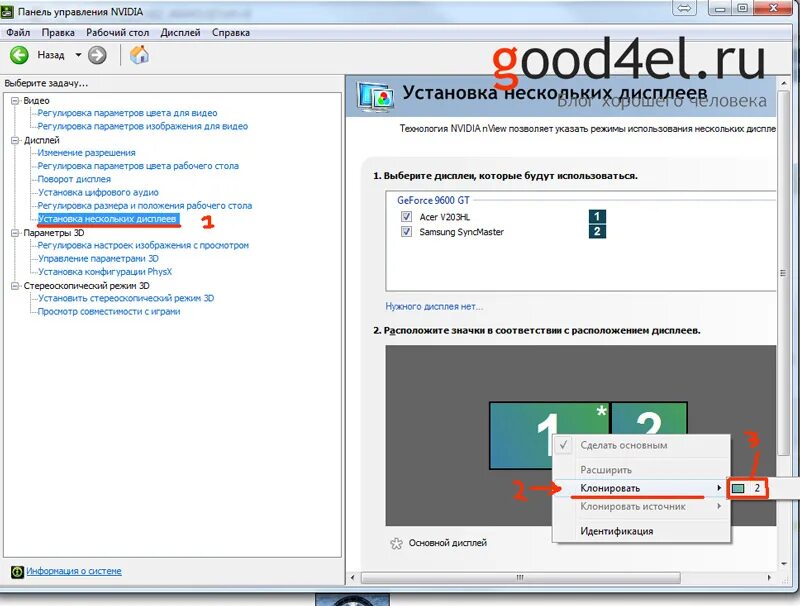Open 'Управление параметрами 3D' task

(98, 259)
